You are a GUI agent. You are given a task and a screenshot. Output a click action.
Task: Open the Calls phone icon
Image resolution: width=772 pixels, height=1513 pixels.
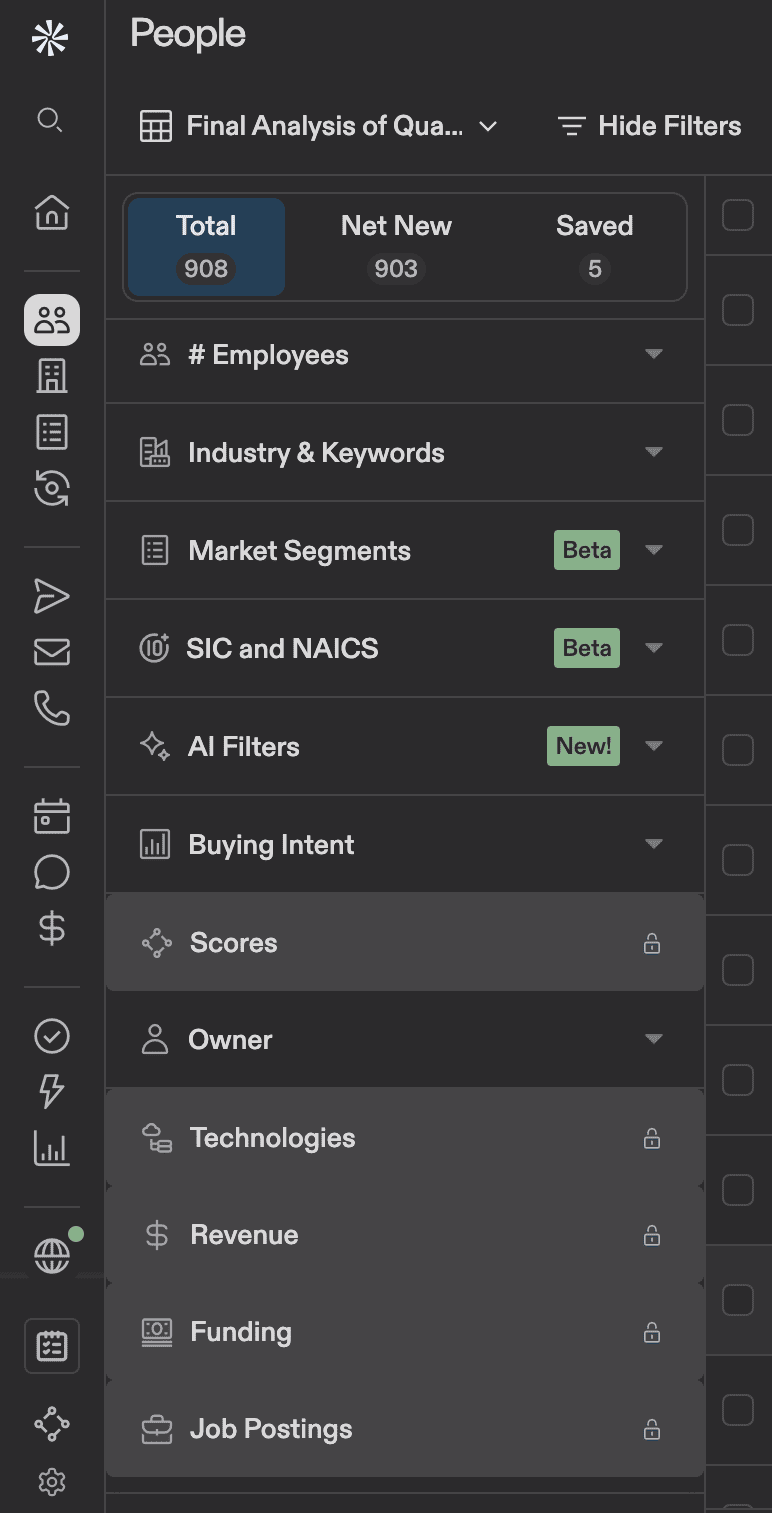pyautogui.click(x=52, y=708)
